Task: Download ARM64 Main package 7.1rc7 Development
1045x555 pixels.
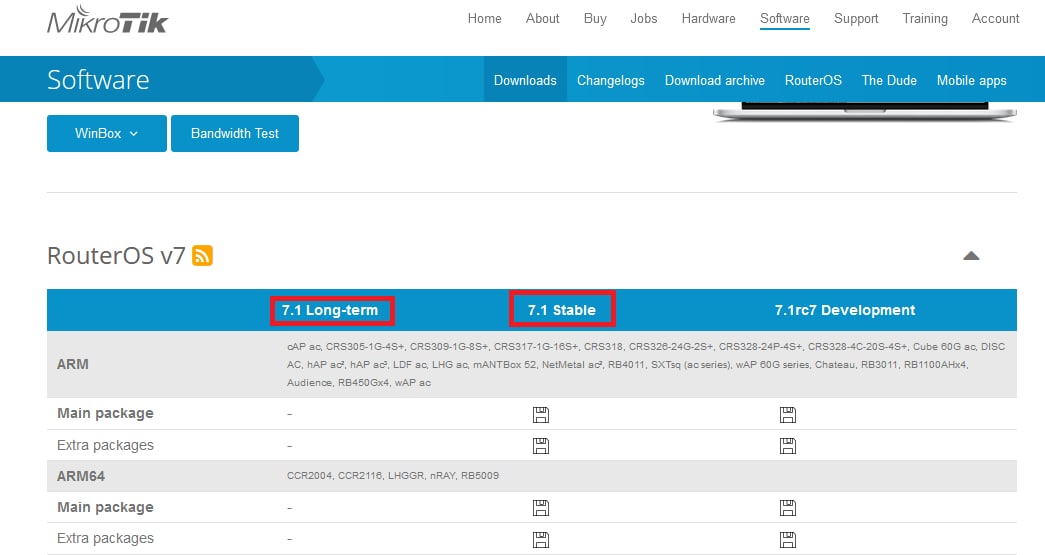Action: [x=788, y=508]
